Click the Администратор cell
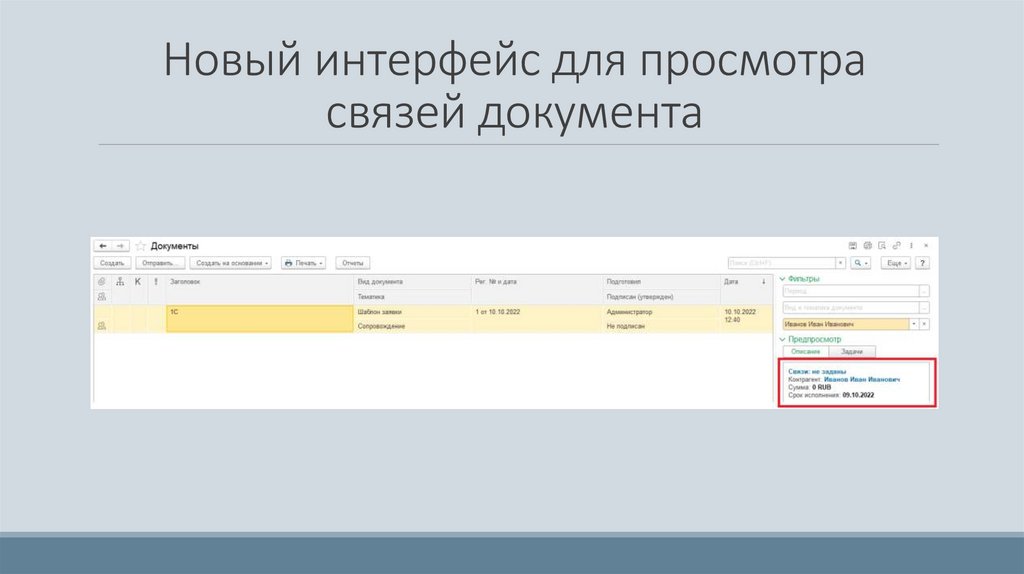The width and height of the screenshot is (1024, 574). pyautogui.click(x=661, y=311)
